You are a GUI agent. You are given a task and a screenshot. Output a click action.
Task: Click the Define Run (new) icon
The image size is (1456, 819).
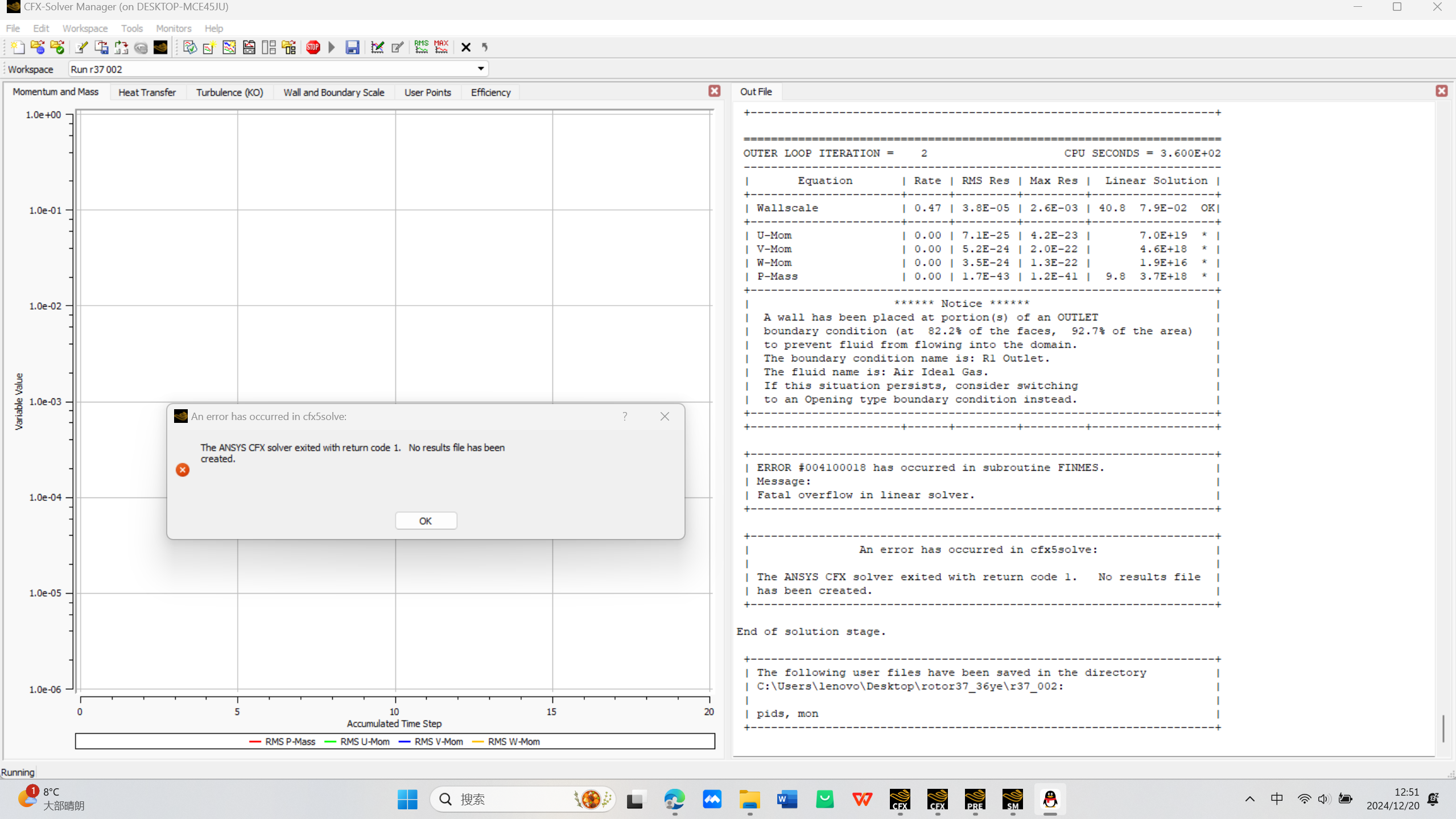18,47
